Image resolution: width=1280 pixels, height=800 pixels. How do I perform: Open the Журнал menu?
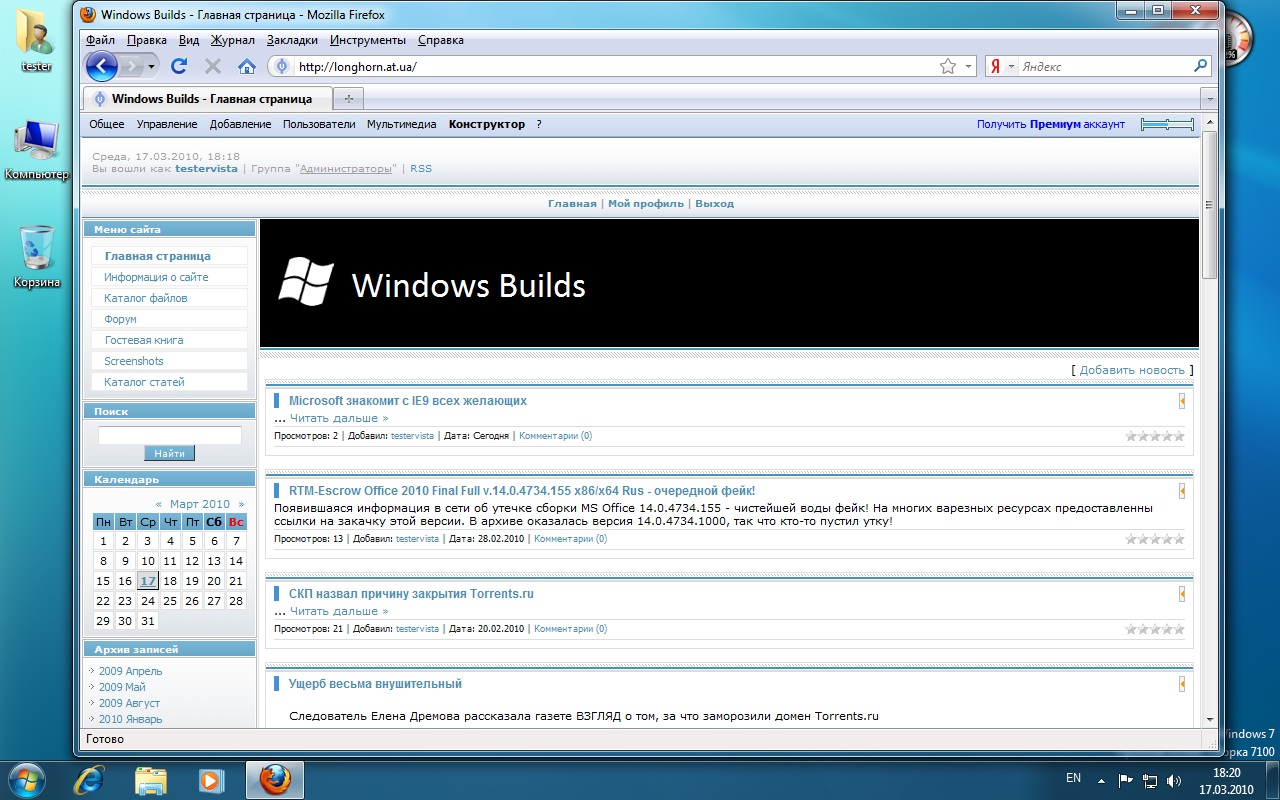tap(232, 40)
